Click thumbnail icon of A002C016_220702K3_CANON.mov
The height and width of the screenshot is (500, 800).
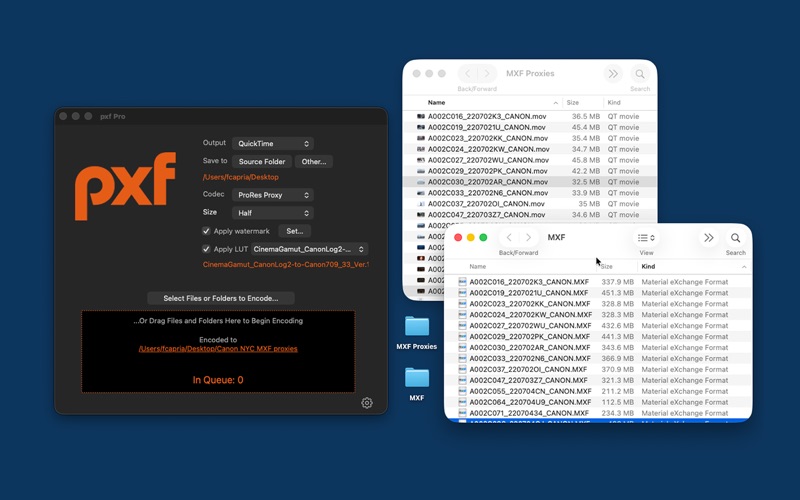coord(421,116)
